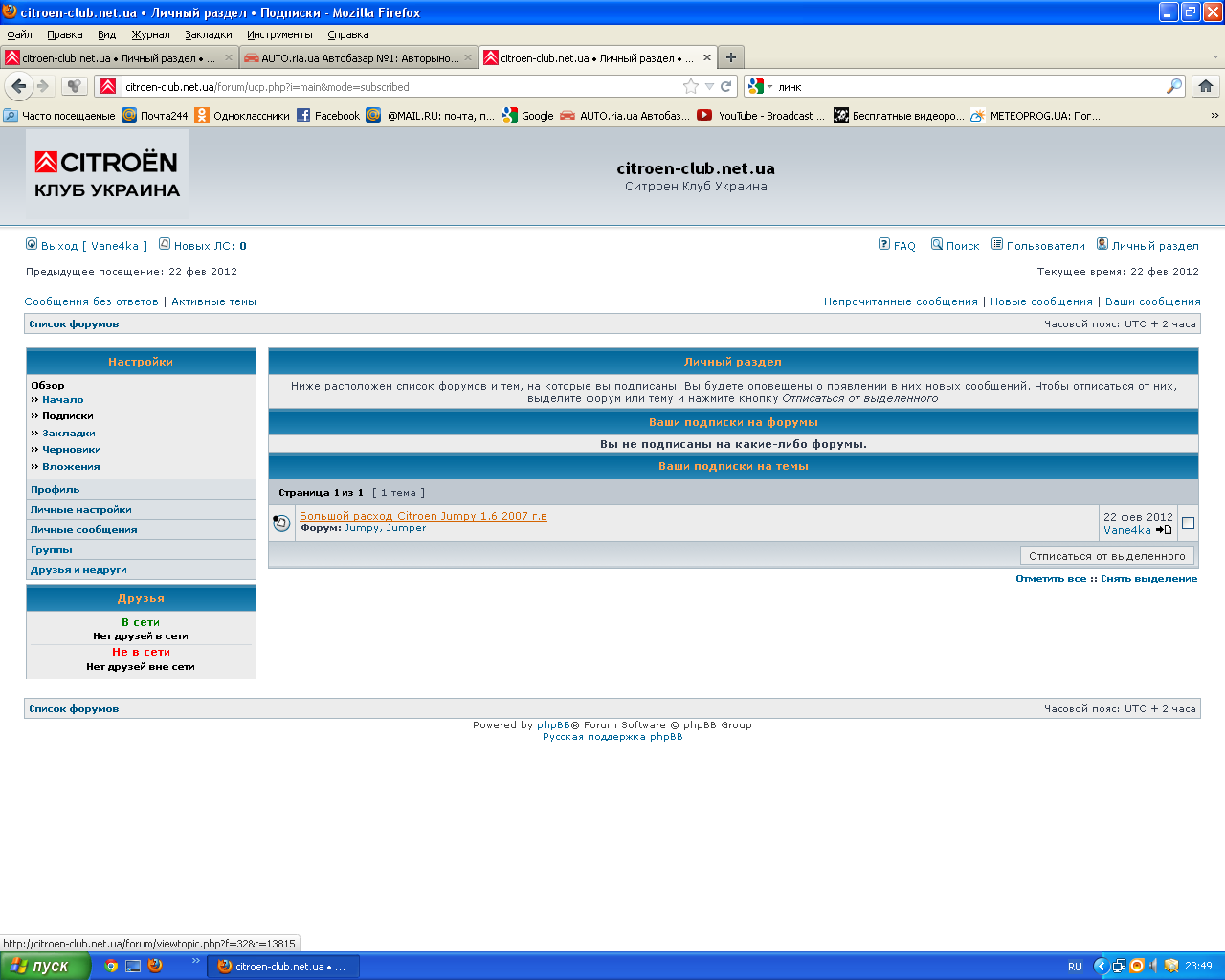Close the AUTO.ria.ua tab
The height and width of the screenshot is (980, 1225).
tap(468, 57)
